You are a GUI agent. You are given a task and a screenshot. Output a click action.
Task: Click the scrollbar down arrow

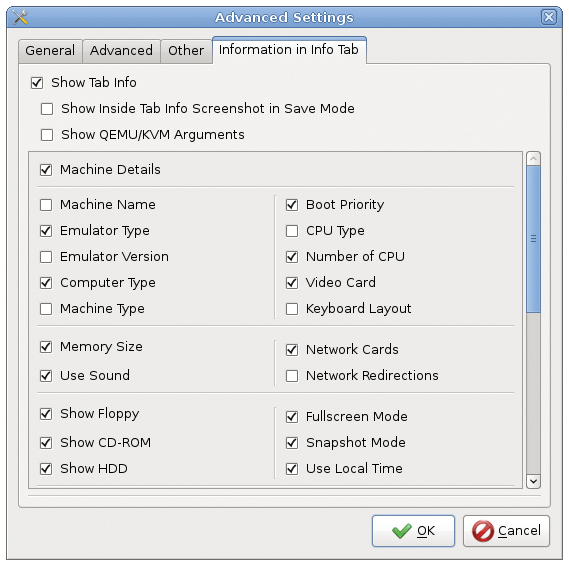[x=533, y=481]
